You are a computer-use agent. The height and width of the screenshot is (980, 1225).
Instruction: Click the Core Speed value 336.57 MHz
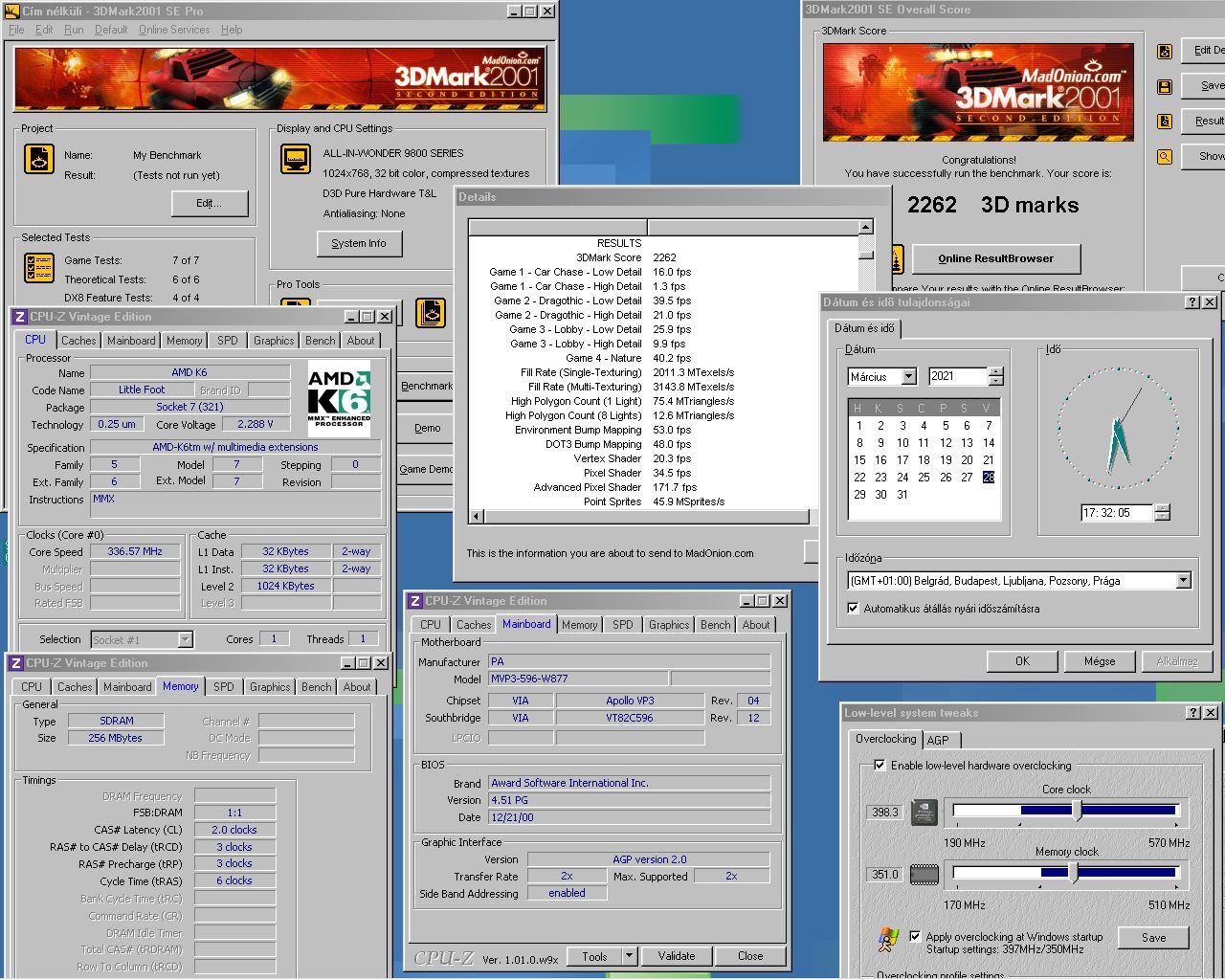point(135,552)
